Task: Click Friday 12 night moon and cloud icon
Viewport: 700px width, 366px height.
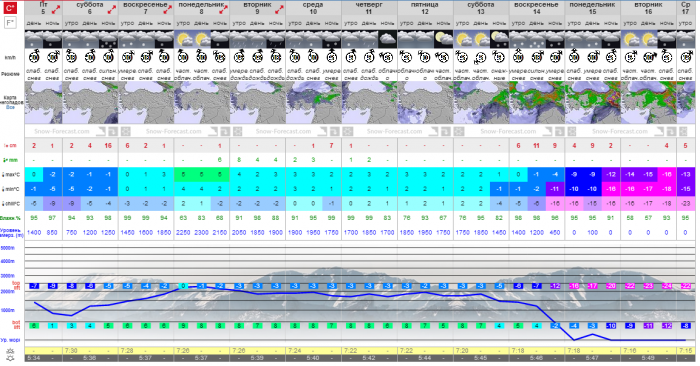Action: click(x=443, y=39)
